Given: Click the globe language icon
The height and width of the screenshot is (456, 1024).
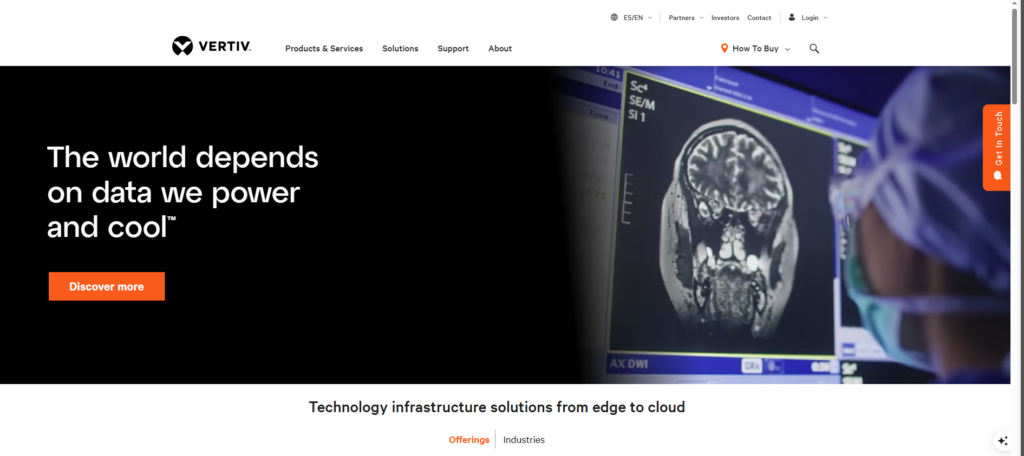Looking at the screenshot, I should pos(614,17).
